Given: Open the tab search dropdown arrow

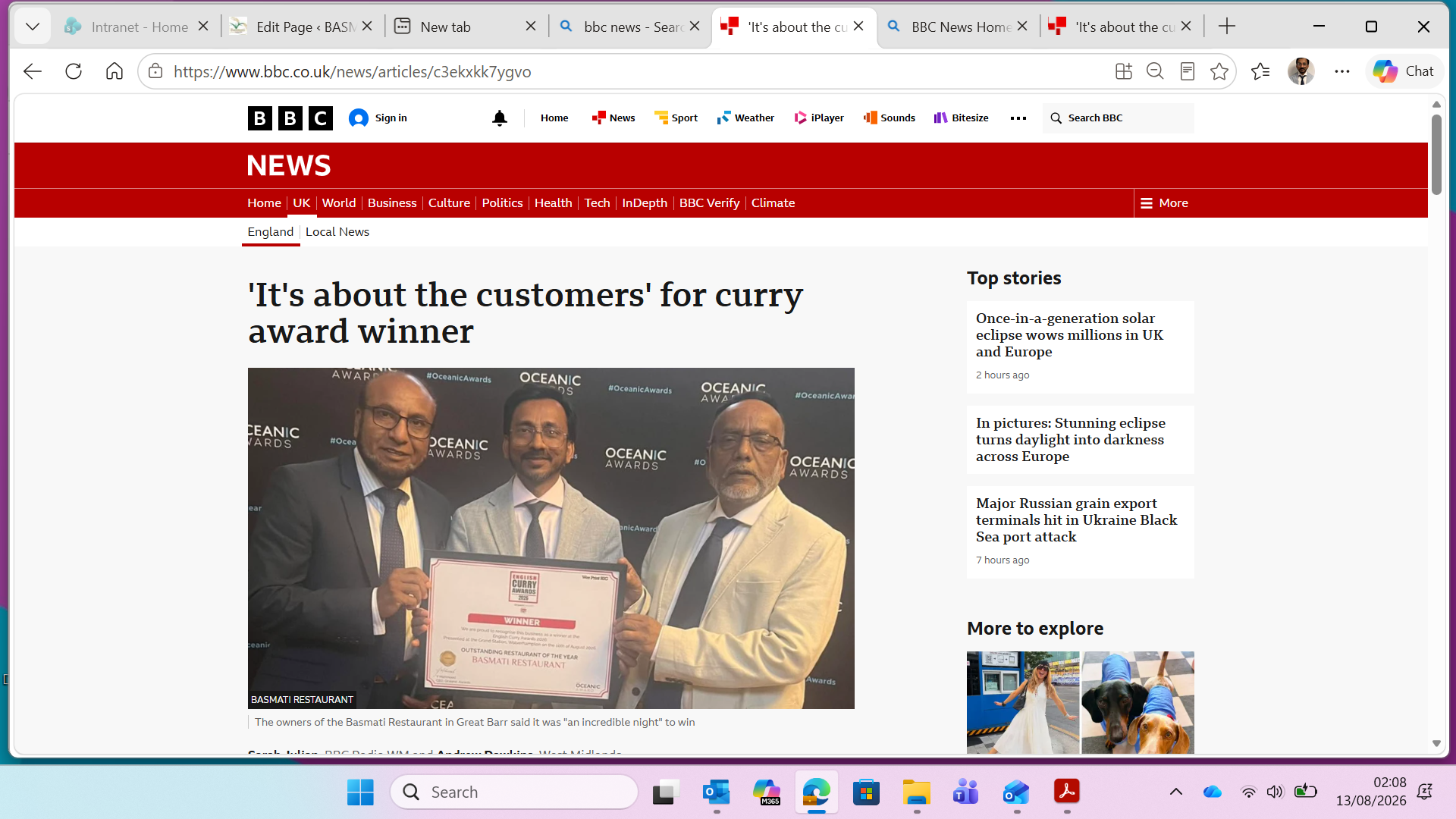Looking at the screenshot, I should 32,27.
